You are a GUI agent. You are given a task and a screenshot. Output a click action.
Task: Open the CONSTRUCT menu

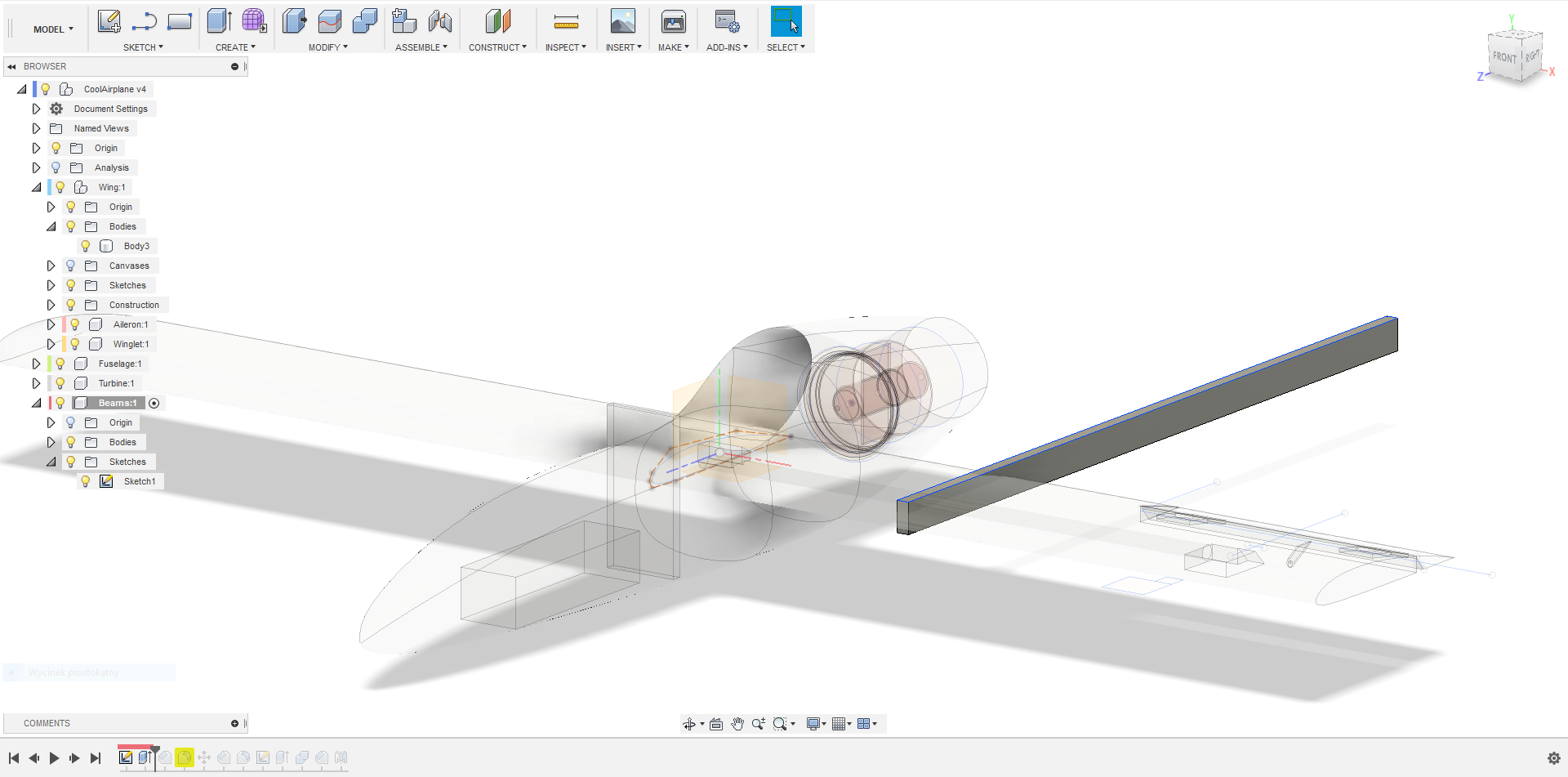coord(497,47)
